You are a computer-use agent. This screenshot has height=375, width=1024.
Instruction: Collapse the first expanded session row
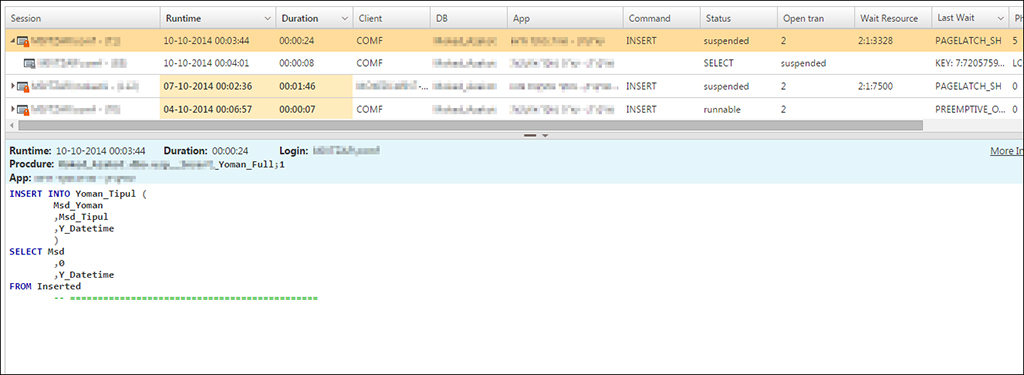pos(13,41)
